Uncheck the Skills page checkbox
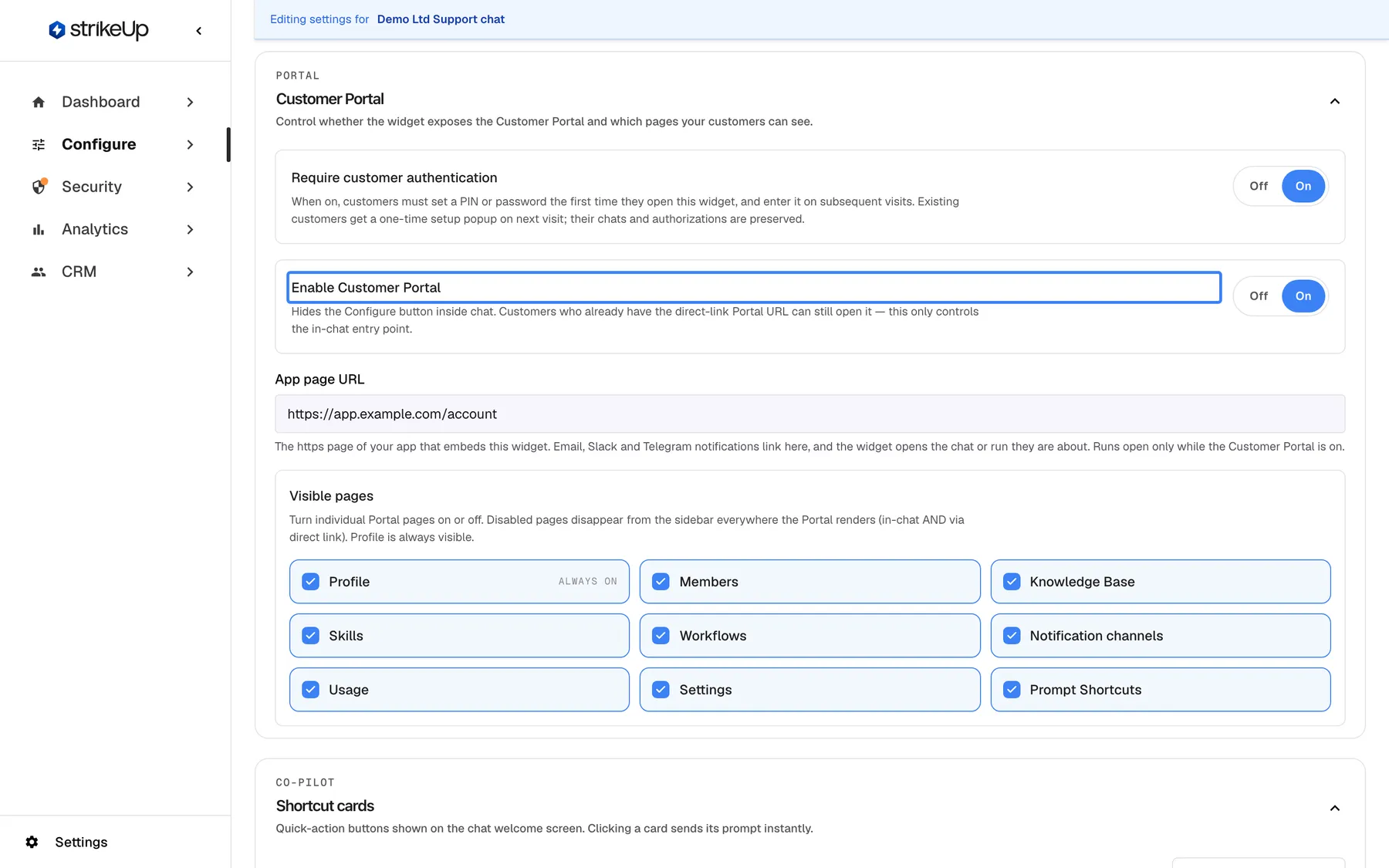Screen dimensions: 1389x868 [310, 636]
